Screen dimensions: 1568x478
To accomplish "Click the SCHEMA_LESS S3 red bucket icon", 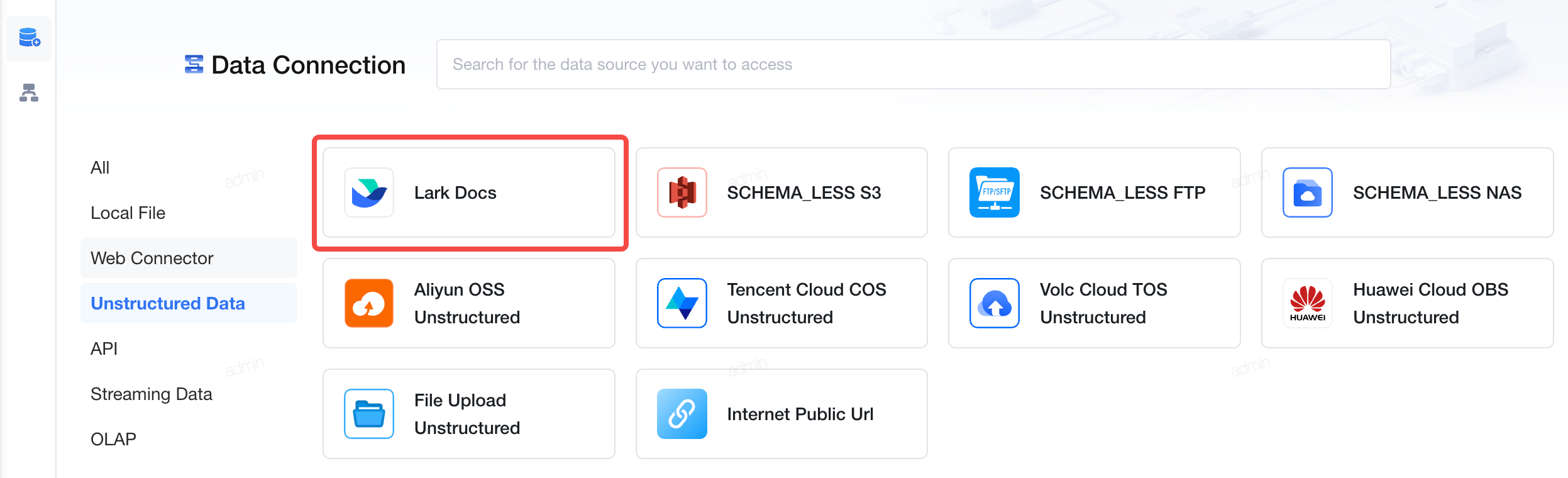I will coord(682,192).
